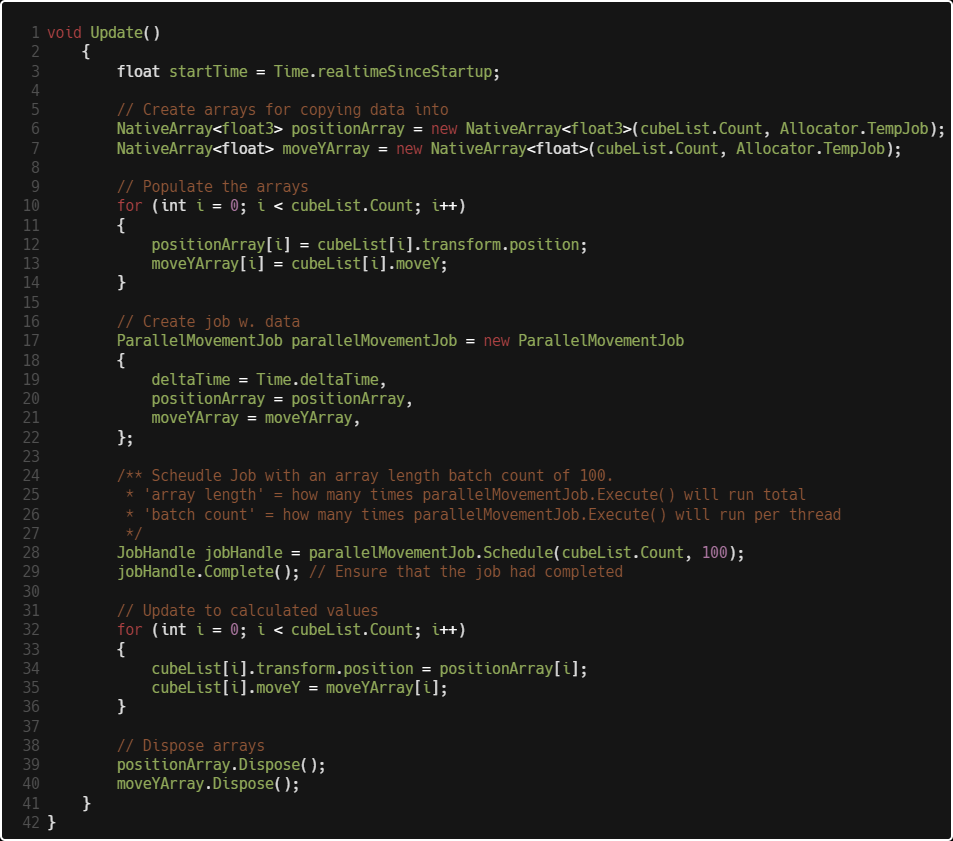Viewport: 953px width, 841px height.
Task: Click line number 42 in the gutter
Action: coord(31,823)
